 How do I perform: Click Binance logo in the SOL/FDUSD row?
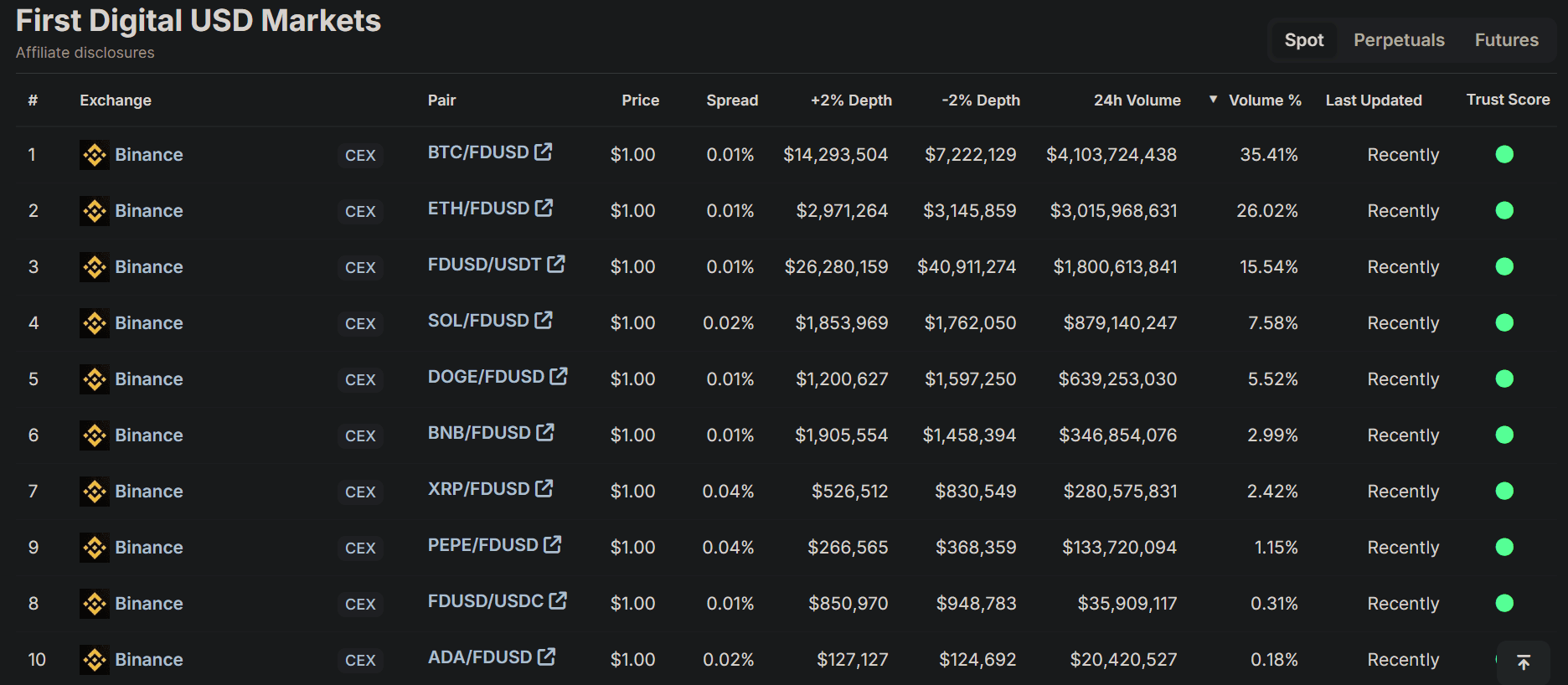click(94, 323)
